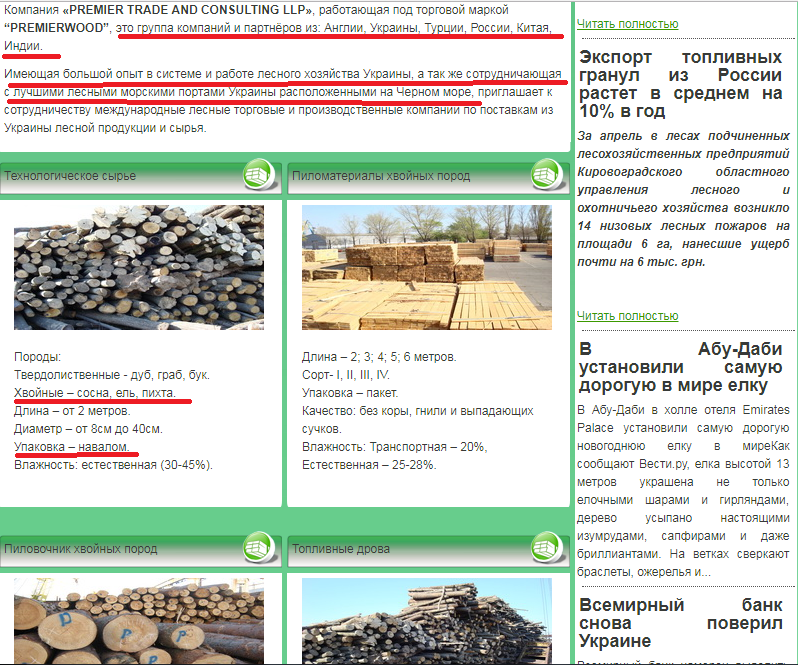Open the firewood pile photo
The height and width of the screenshot is (665, 798).
click(427, 621)
